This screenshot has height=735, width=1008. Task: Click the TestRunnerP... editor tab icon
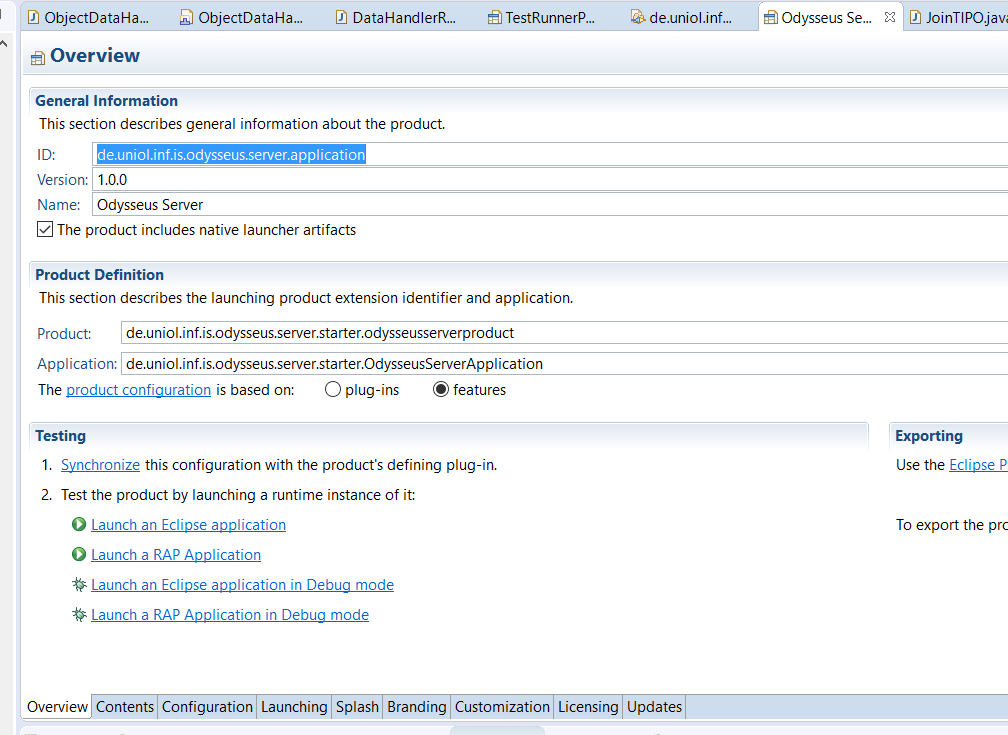pyautogui.click(x=494, y=17)
